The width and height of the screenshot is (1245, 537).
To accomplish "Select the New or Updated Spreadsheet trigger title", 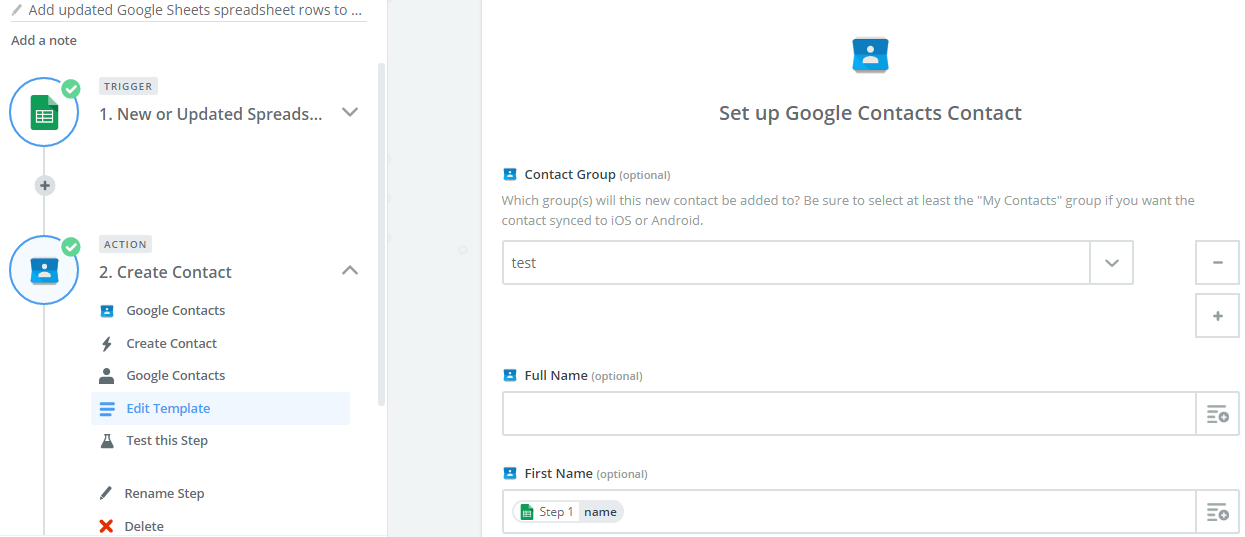I will coord(211,114).
